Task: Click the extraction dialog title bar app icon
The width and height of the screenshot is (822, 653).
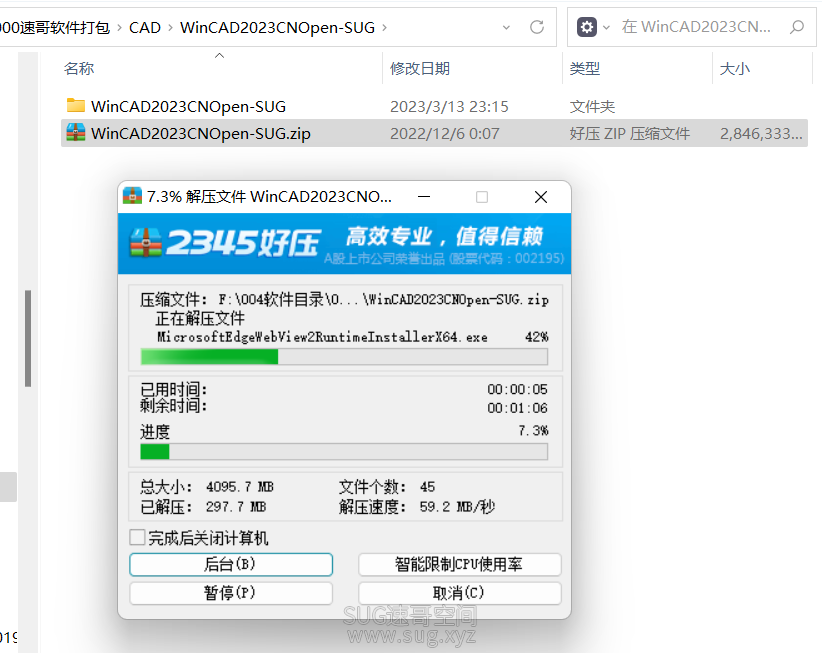Action: click(132, 196)
